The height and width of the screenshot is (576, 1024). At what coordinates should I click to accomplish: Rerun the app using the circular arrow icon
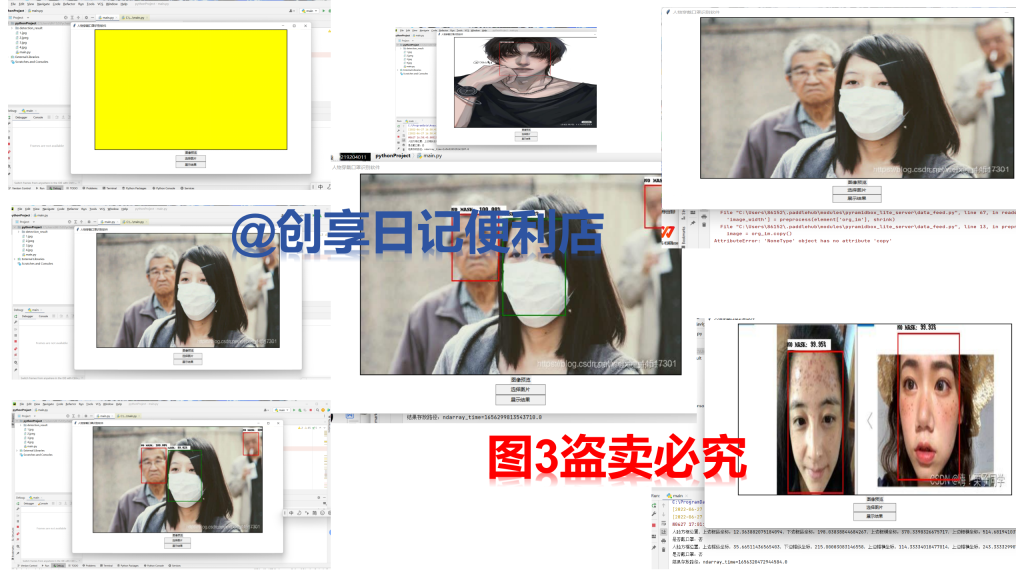(x=9, y=117)
